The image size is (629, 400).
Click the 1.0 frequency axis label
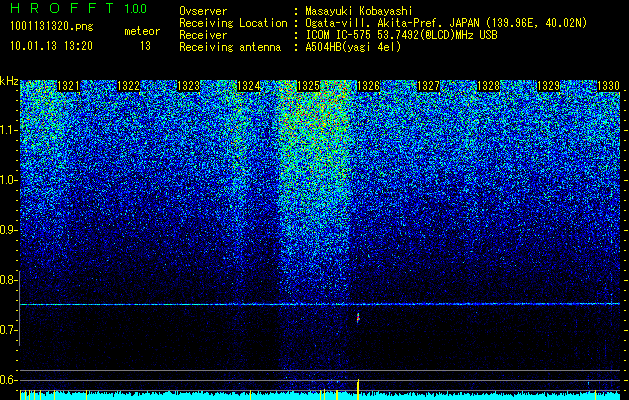[8, 180]
